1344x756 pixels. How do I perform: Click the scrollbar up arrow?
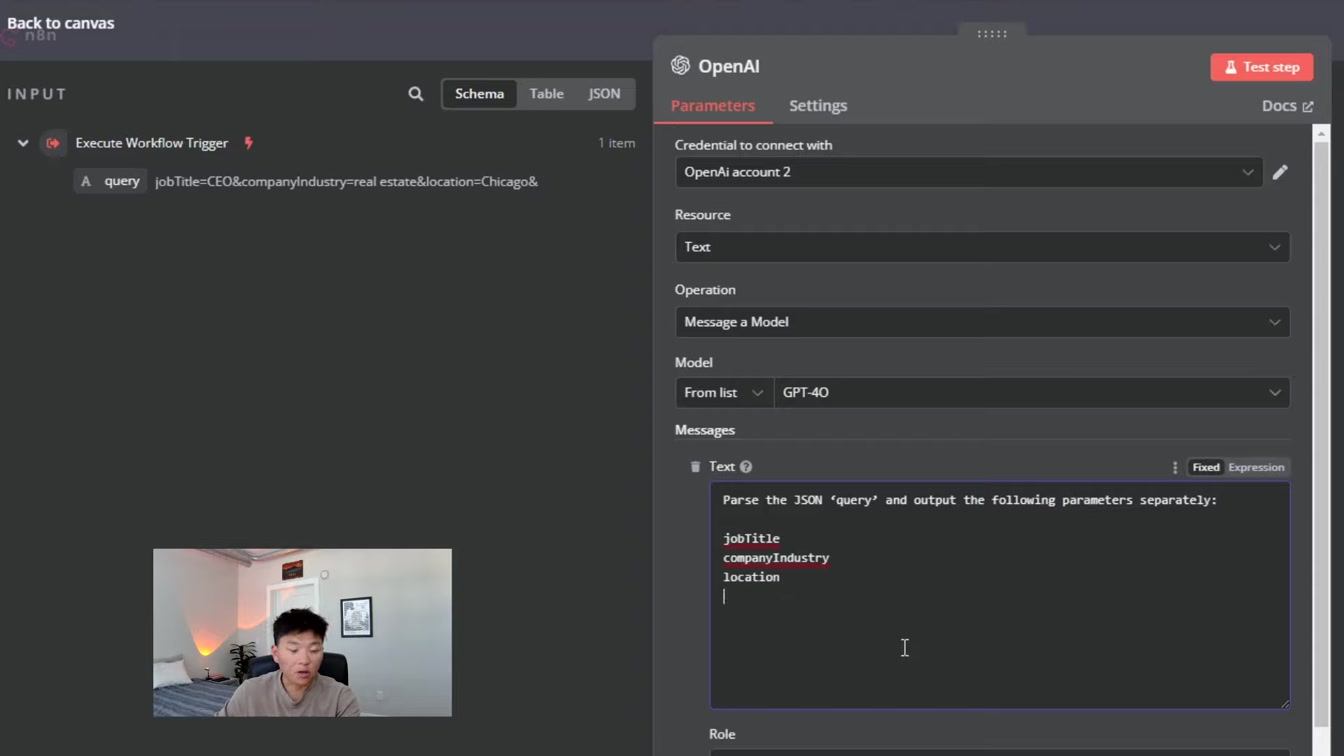pos(1321,133)
